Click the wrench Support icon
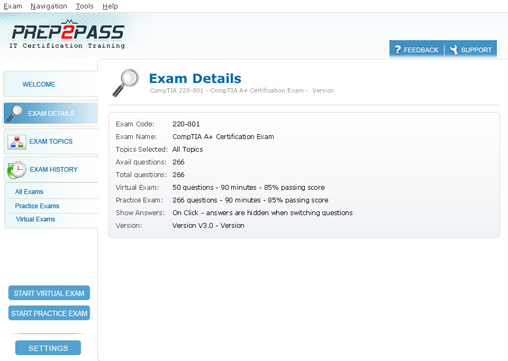The width and height of the screenshot is (508, 361). coord(454,50)
